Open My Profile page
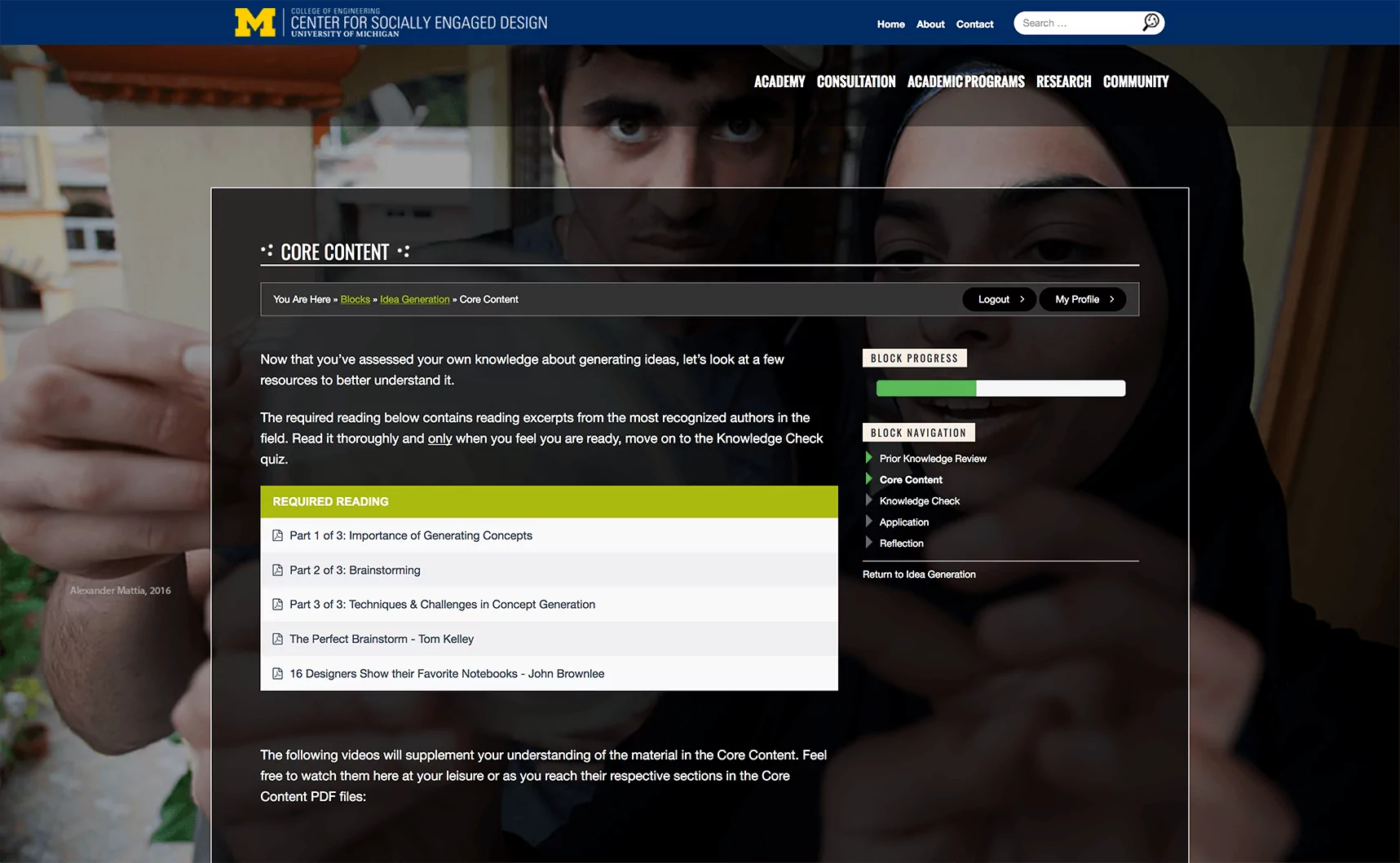1400x863 pixels. tap(1082, 299)
